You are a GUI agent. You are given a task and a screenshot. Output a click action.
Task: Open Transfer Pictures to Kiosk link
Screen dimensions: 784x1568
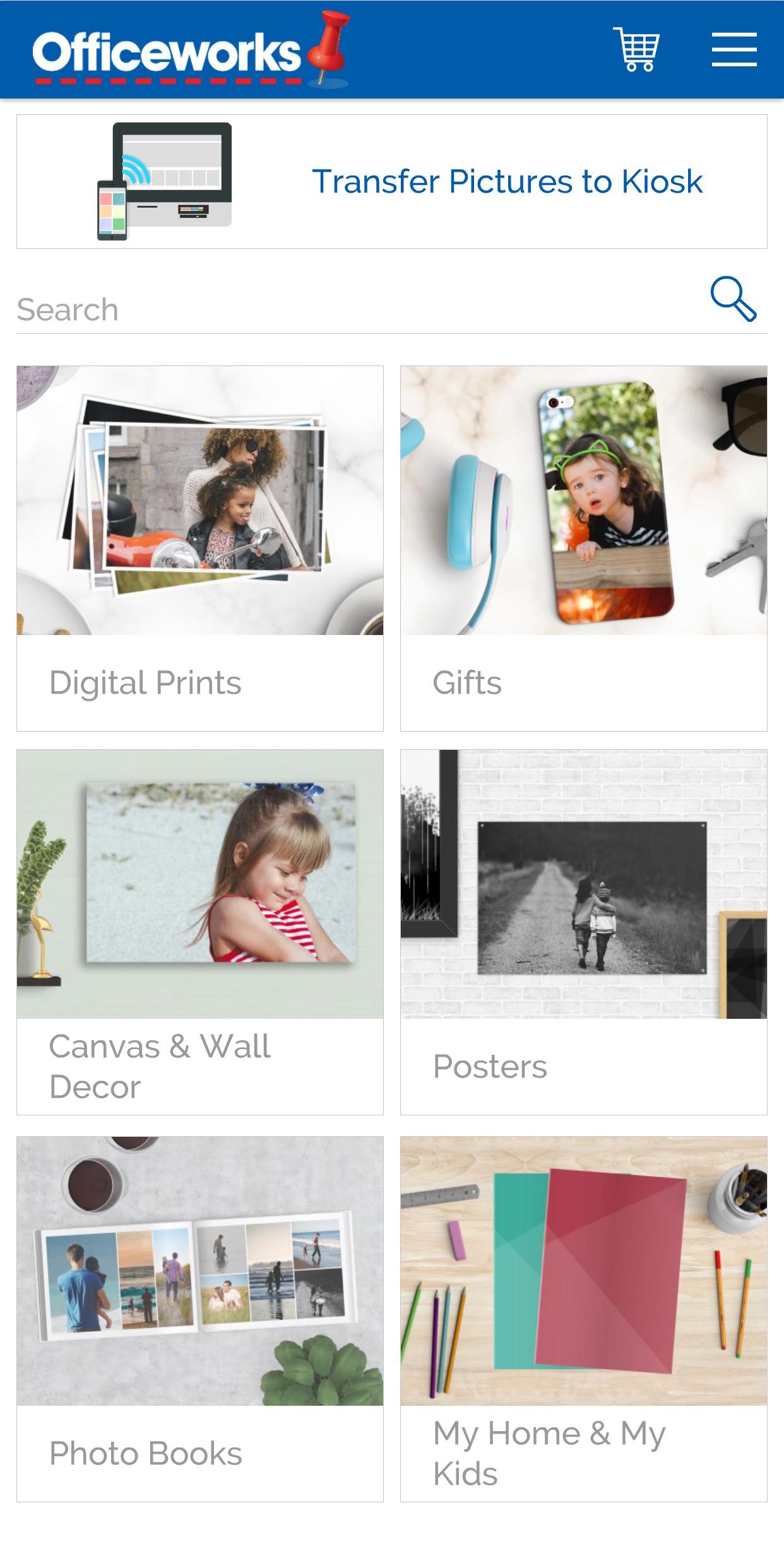tap(507, 182)
